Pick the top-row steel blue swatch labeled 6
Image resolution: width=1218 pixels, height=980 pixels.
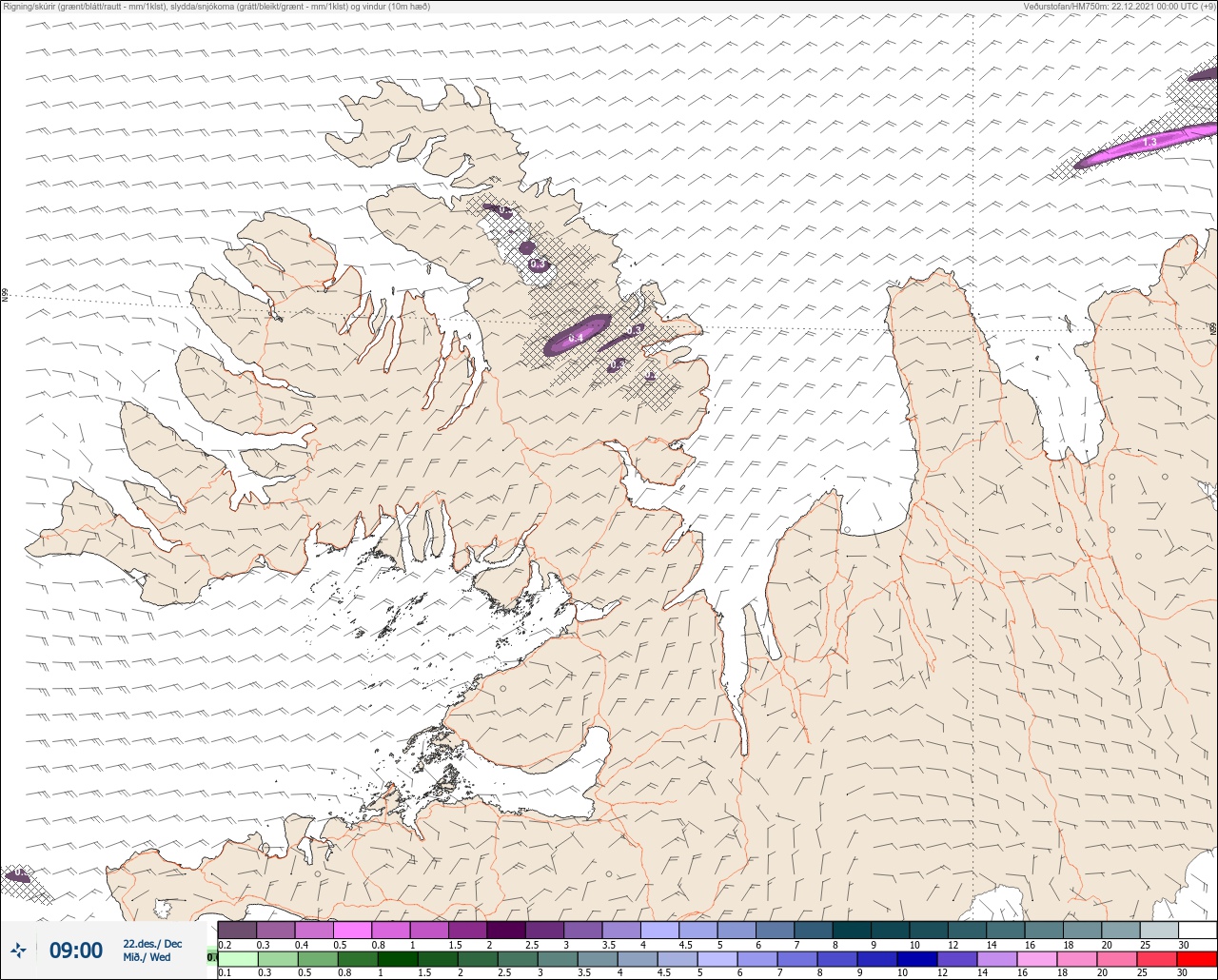[775, 930]
